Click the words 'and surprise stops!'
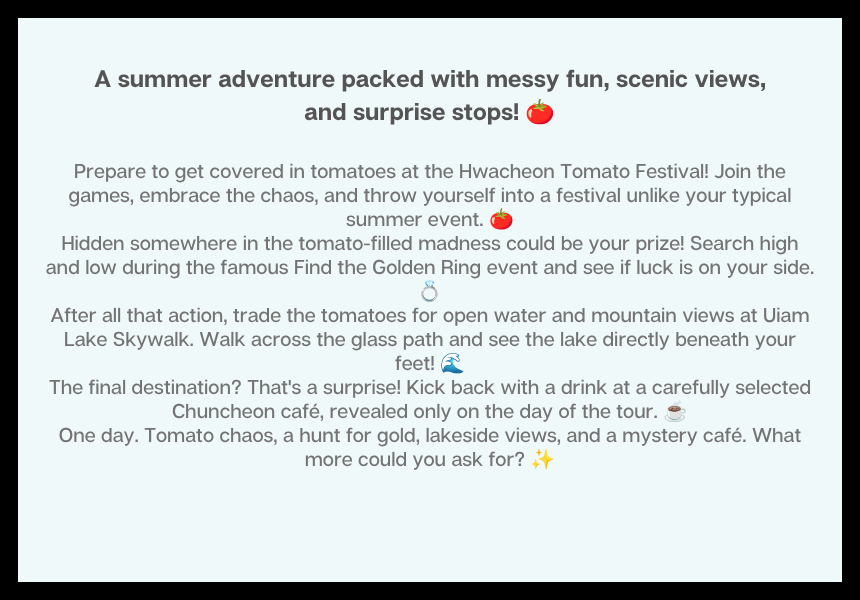 click(411, 112)
